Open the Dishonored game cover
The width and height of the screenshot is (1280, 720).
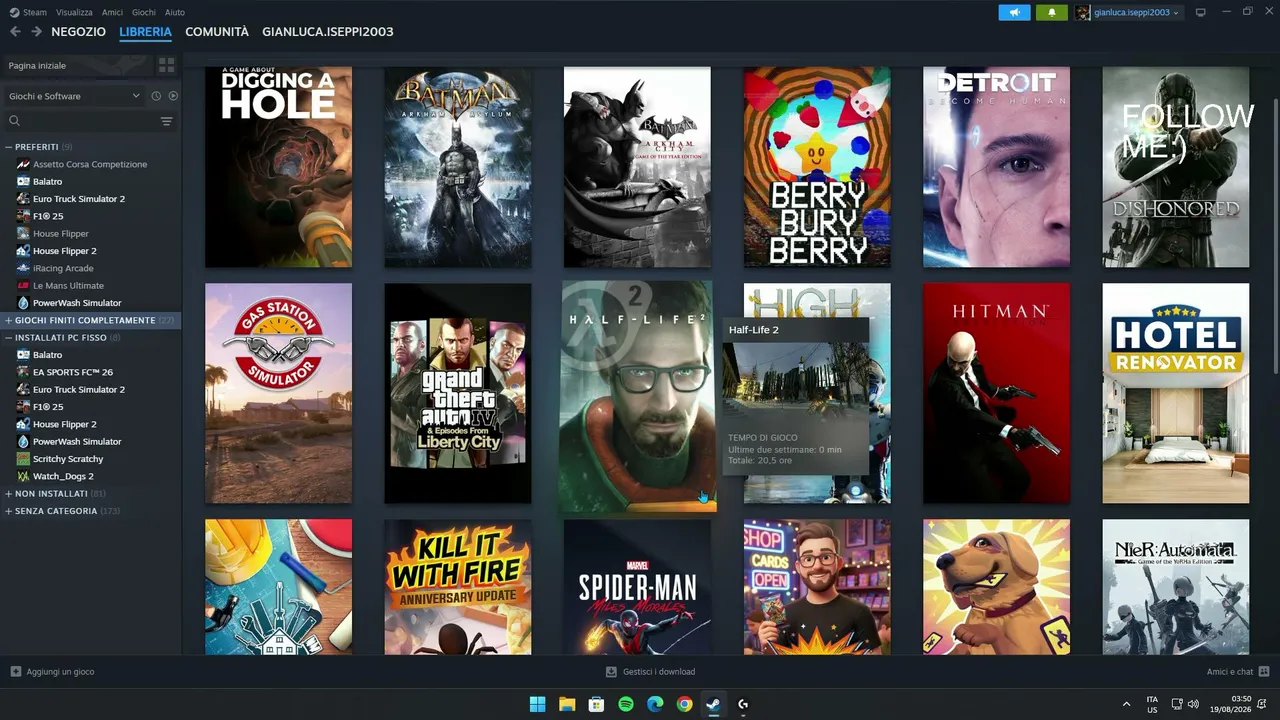1176,167
